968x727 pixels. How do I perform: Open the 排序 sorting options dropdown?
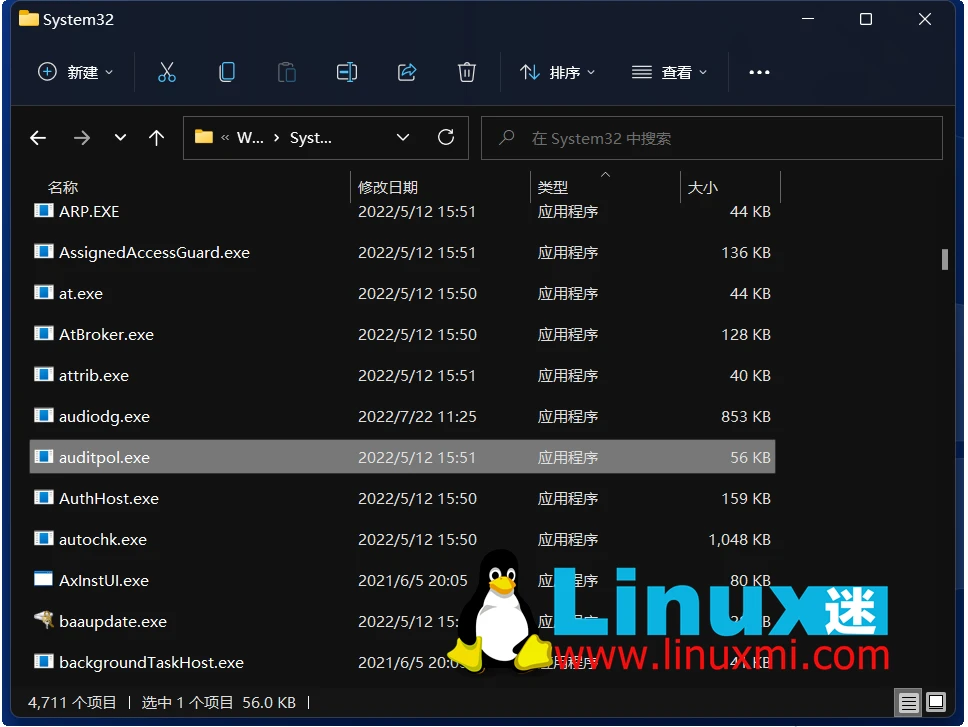[558, 72]
